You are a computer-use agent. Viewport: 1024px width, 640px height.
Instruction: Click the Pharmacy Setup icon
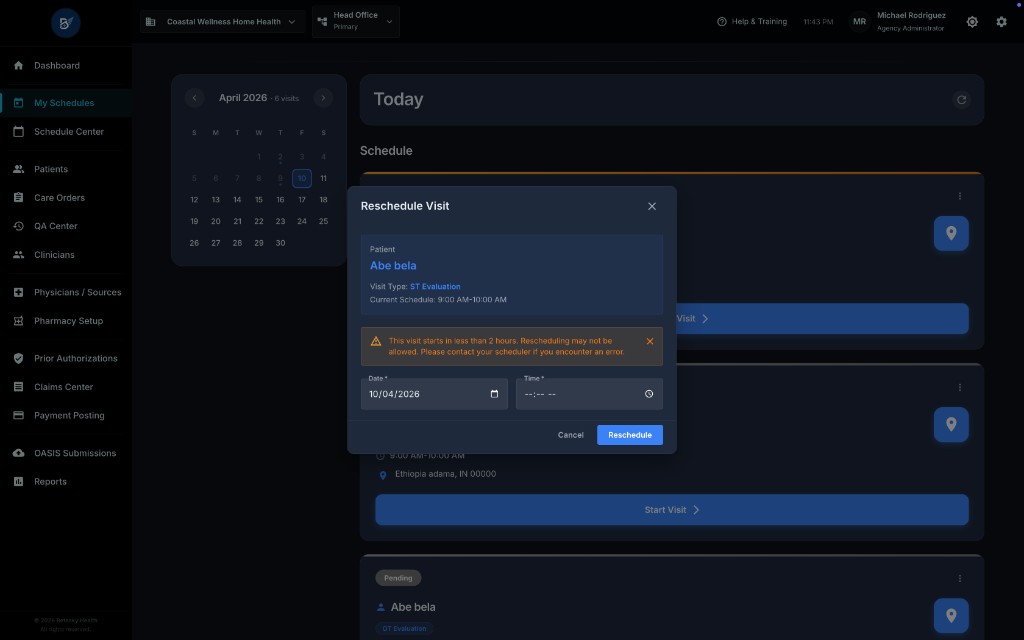click(x=18, y=321)
